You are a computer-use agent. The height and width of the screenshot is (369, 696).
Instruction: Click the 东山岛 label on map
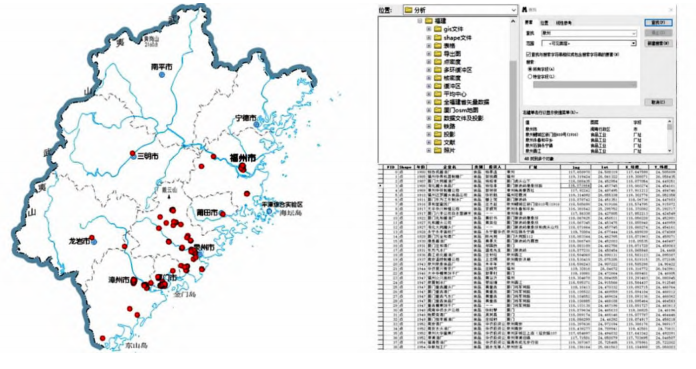(136, 345)
